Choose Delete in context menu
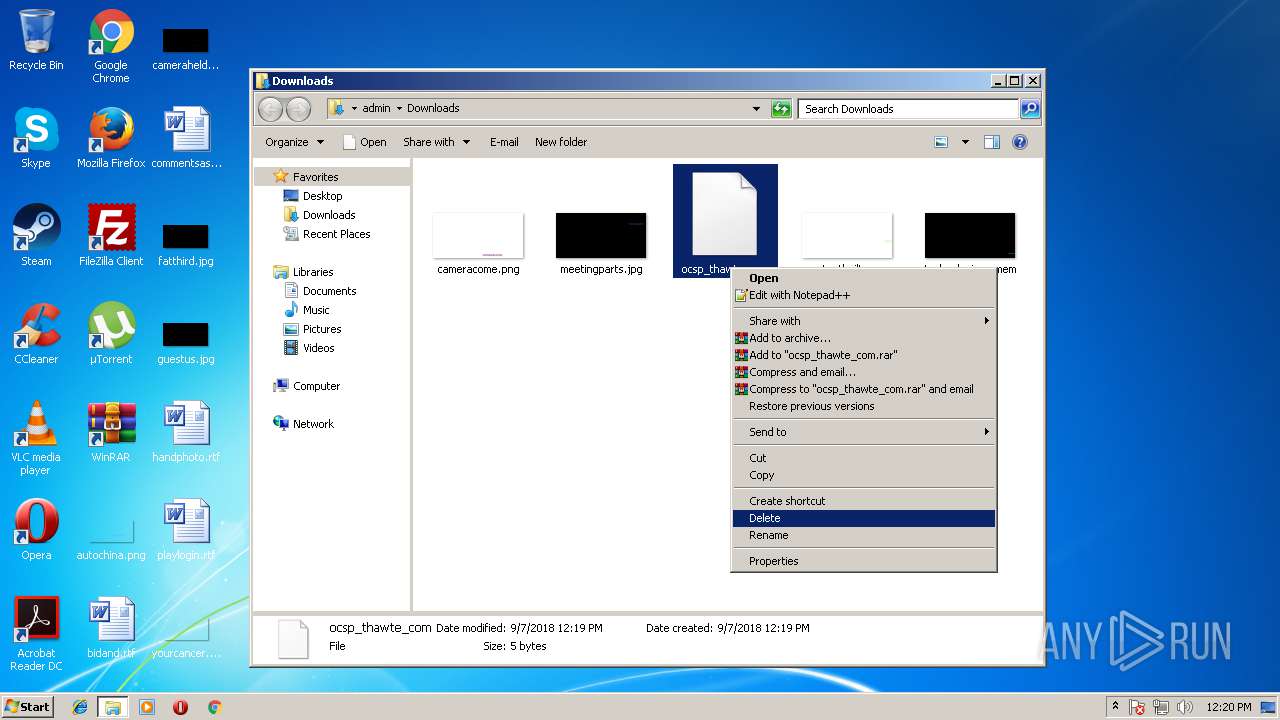The image size is (1280, 720). (864, 518)
